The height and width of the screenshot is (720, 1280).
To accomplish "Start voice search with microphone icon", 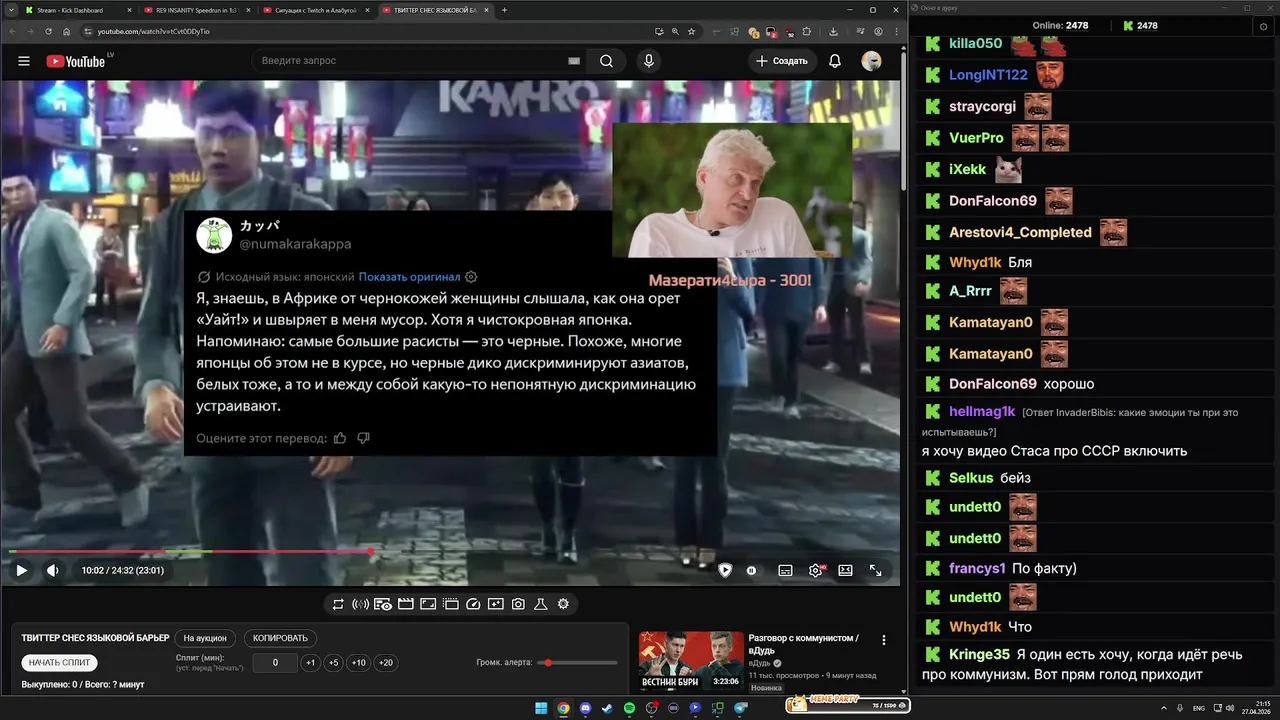I will [x=649, y=61].
